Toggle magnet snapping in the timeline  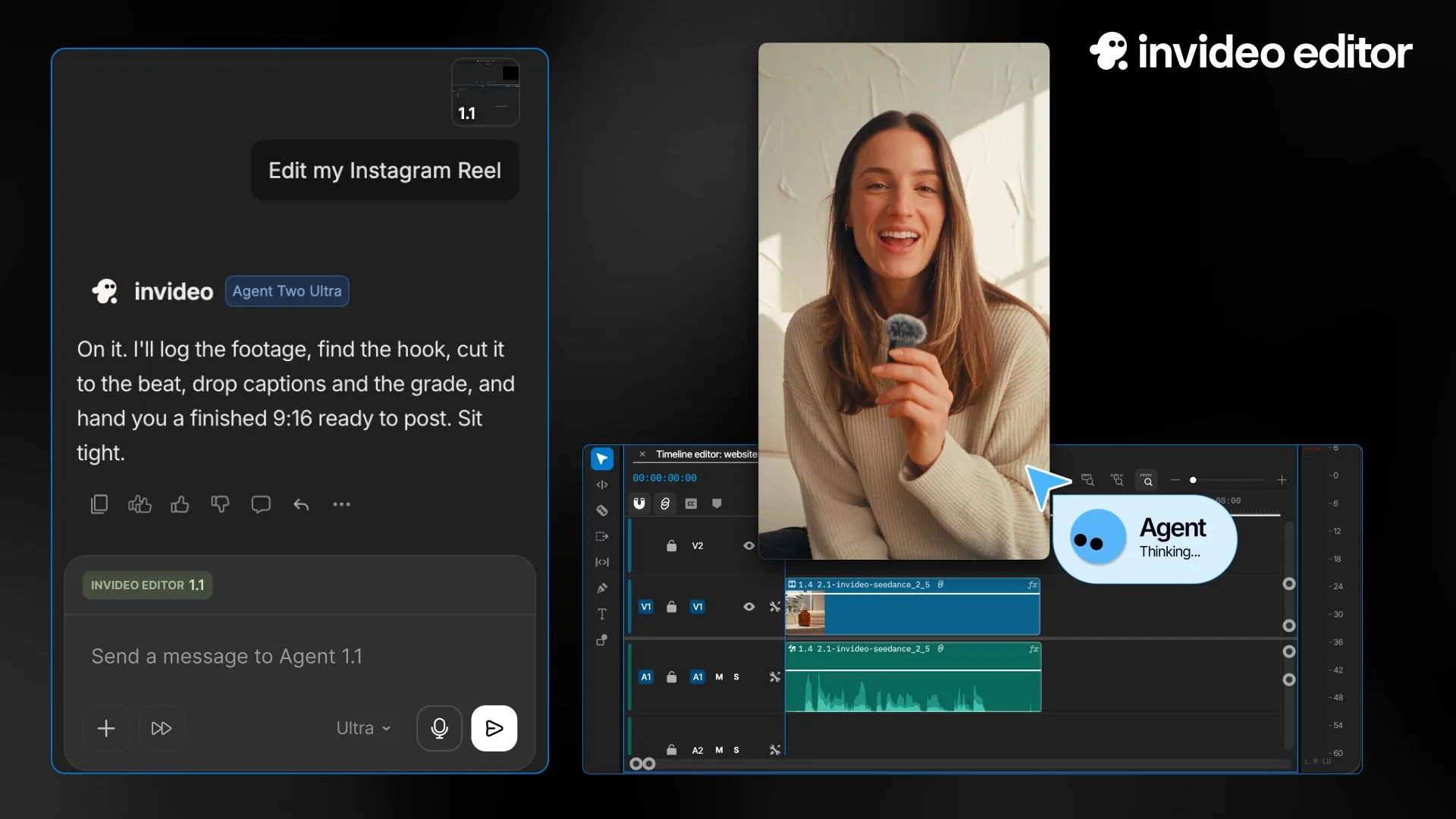tap(639, 504)
